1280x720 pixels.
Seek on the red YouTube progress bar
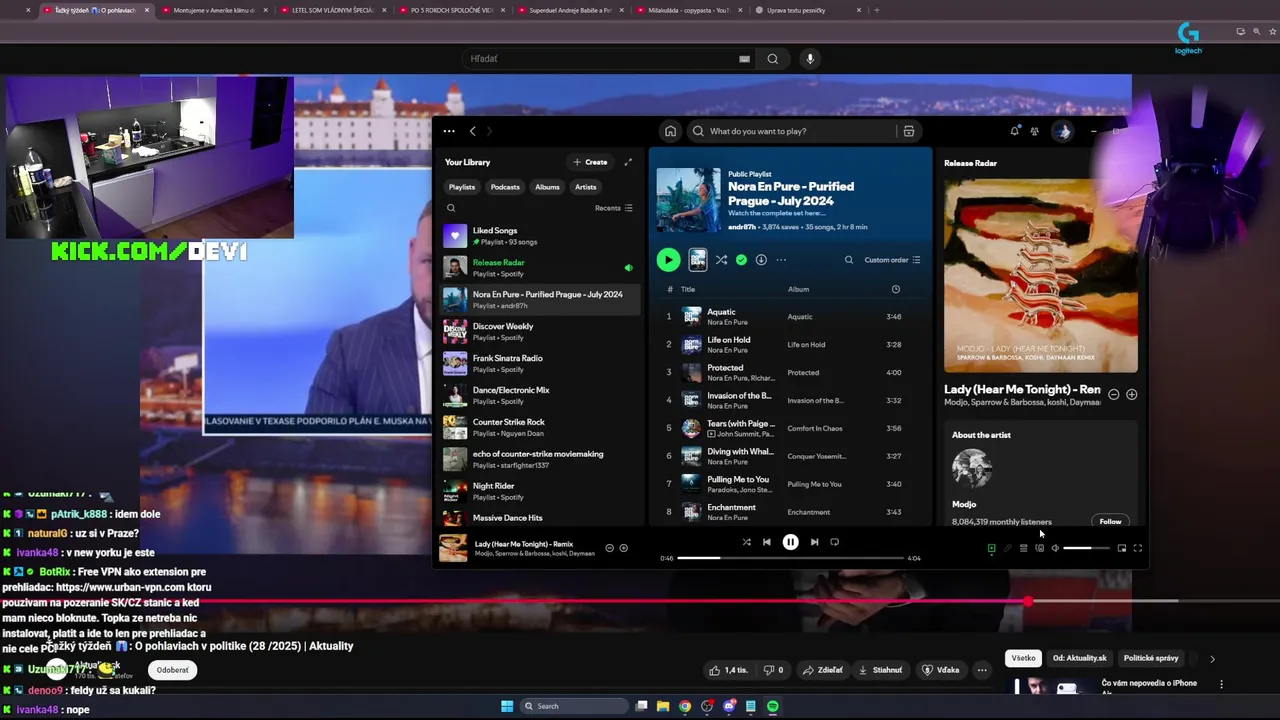(640, 601)
